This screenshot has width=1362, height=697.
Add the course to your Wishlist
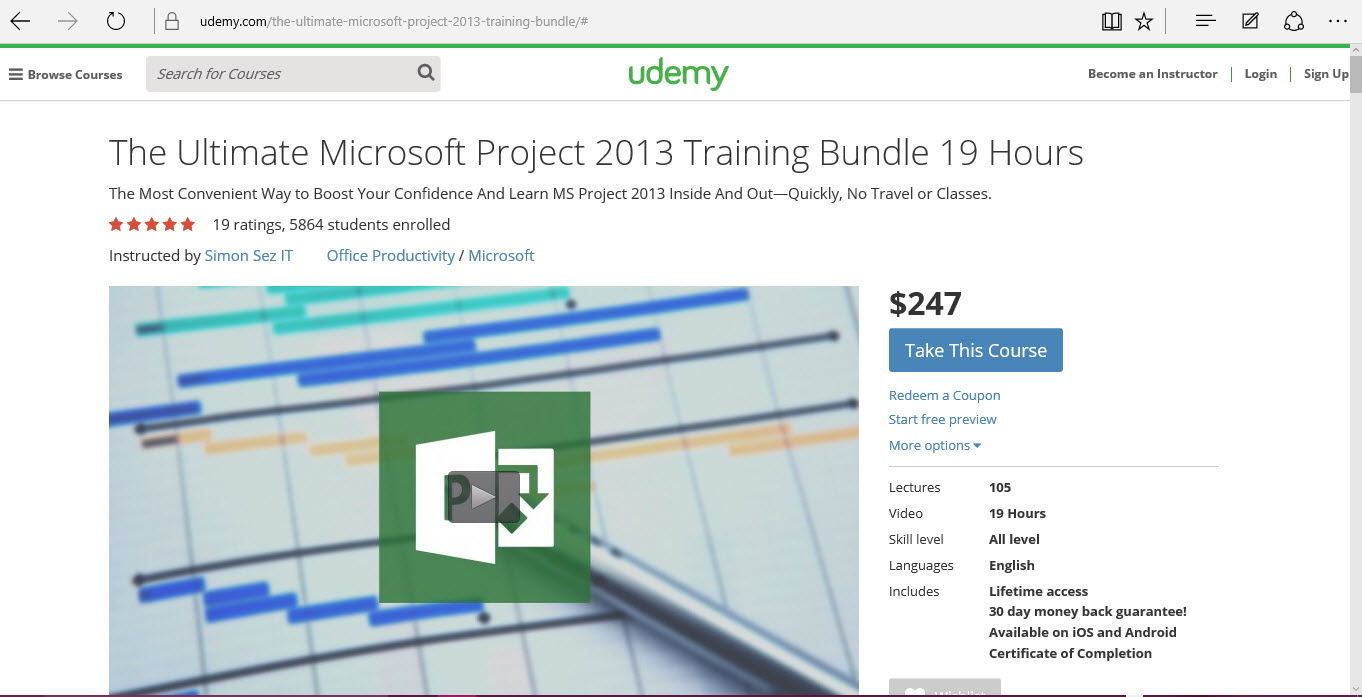tap(944, 690)
